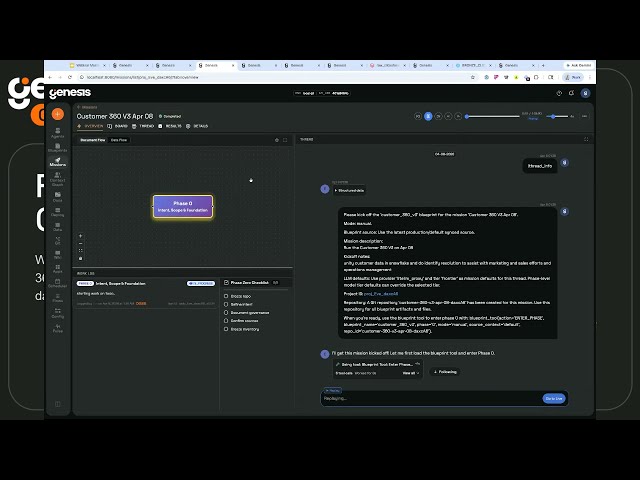Select the Document Flow view
The height and width of the screenshot is (480, 640).
[93, 140]
